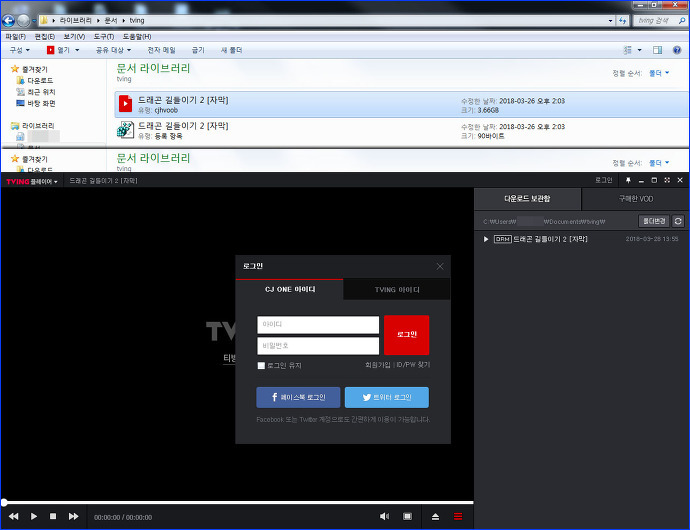Open 파일(F) menu in Explorer
This screenshot has width=690, height=530.
pos(15,37)
